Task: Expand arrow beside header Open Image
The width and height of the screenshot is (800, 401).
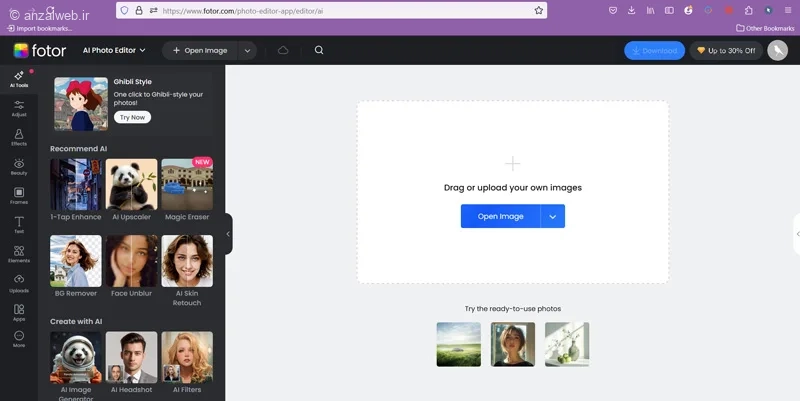Action: tap(247, 51)
